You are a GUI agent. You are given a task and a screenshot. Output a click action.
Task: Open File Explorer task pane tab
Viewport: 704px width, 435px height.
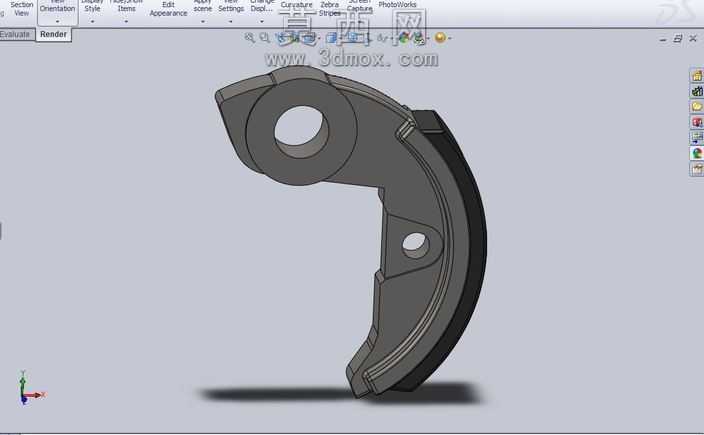697,106
